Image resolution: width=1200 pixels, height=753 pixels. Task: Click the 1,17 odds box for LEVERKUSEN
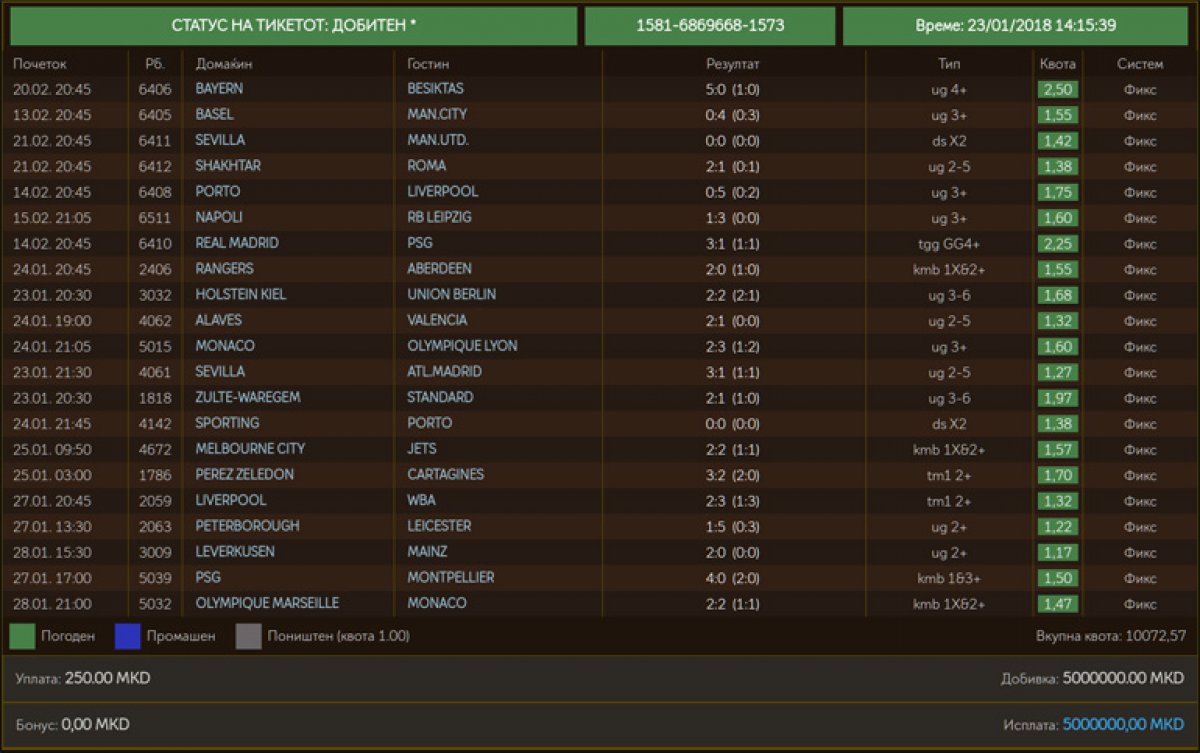[1058, 552]
